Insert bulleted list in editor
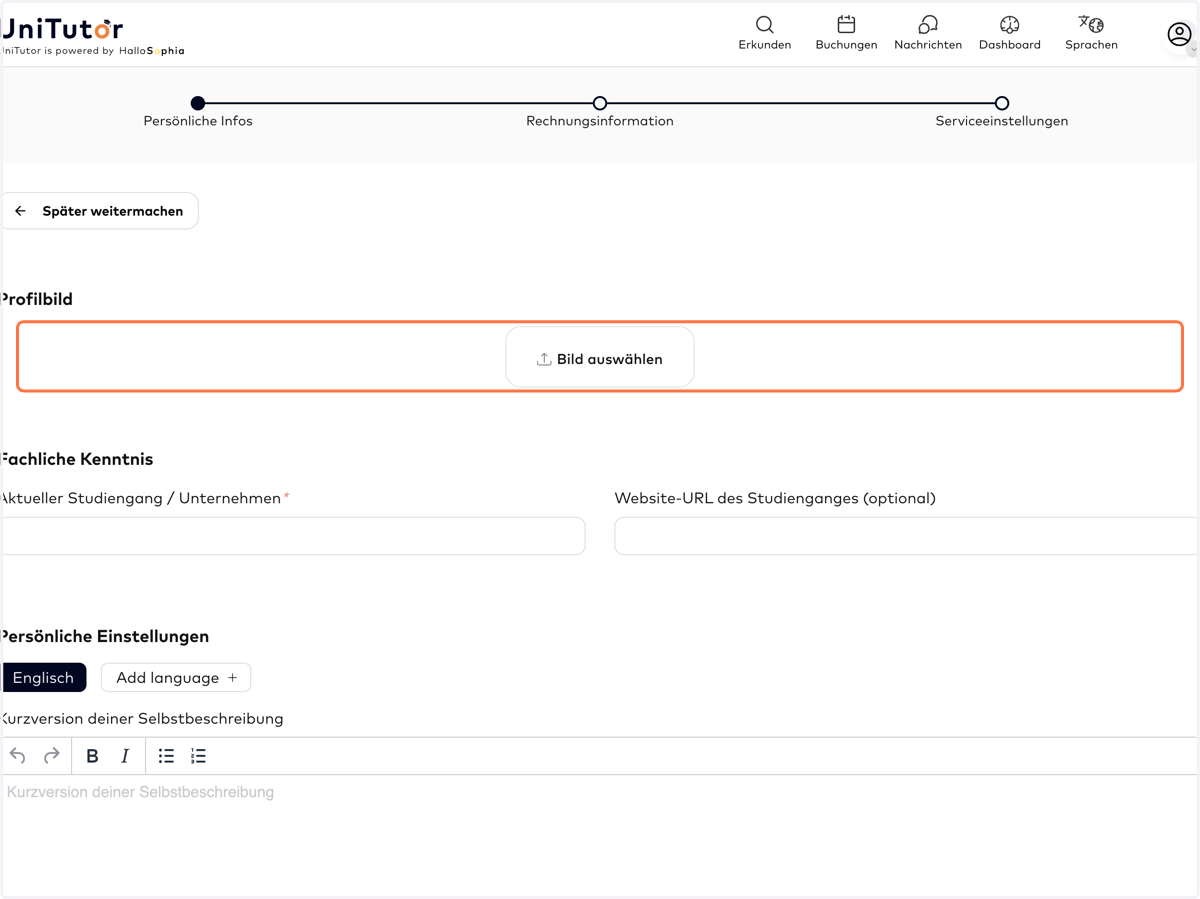This screenshot has width=1200, height=899. tap(166, 756)
